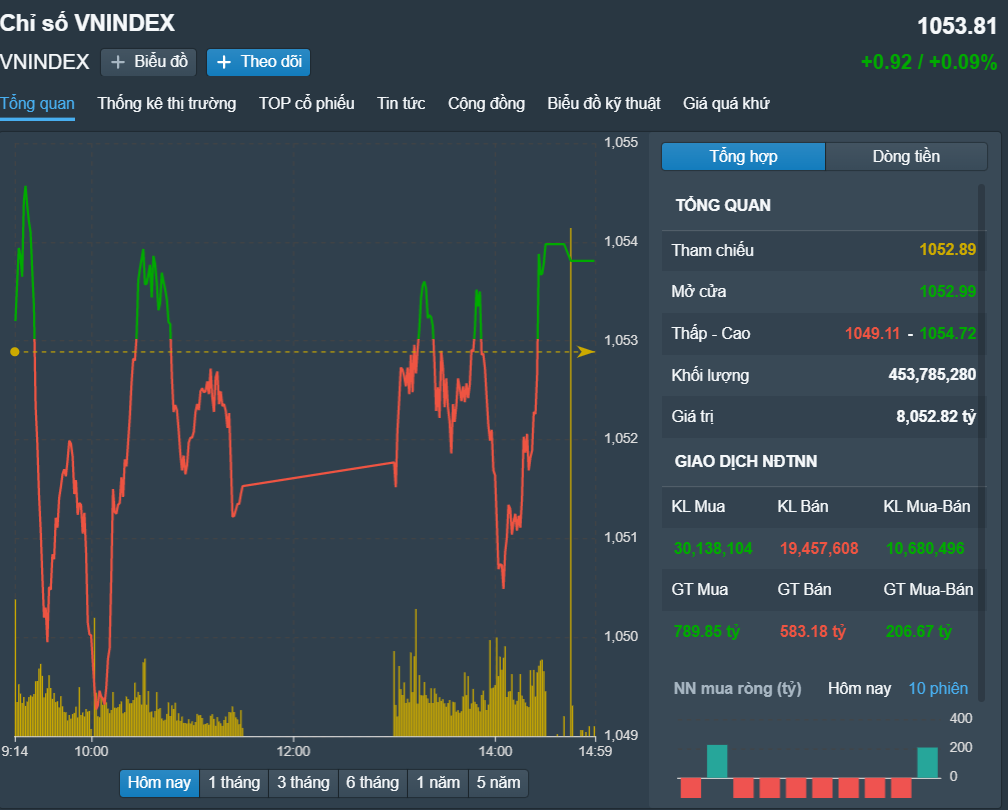
Task: Click the plus icon on Theo dõi button
Action: pos(224,62)
